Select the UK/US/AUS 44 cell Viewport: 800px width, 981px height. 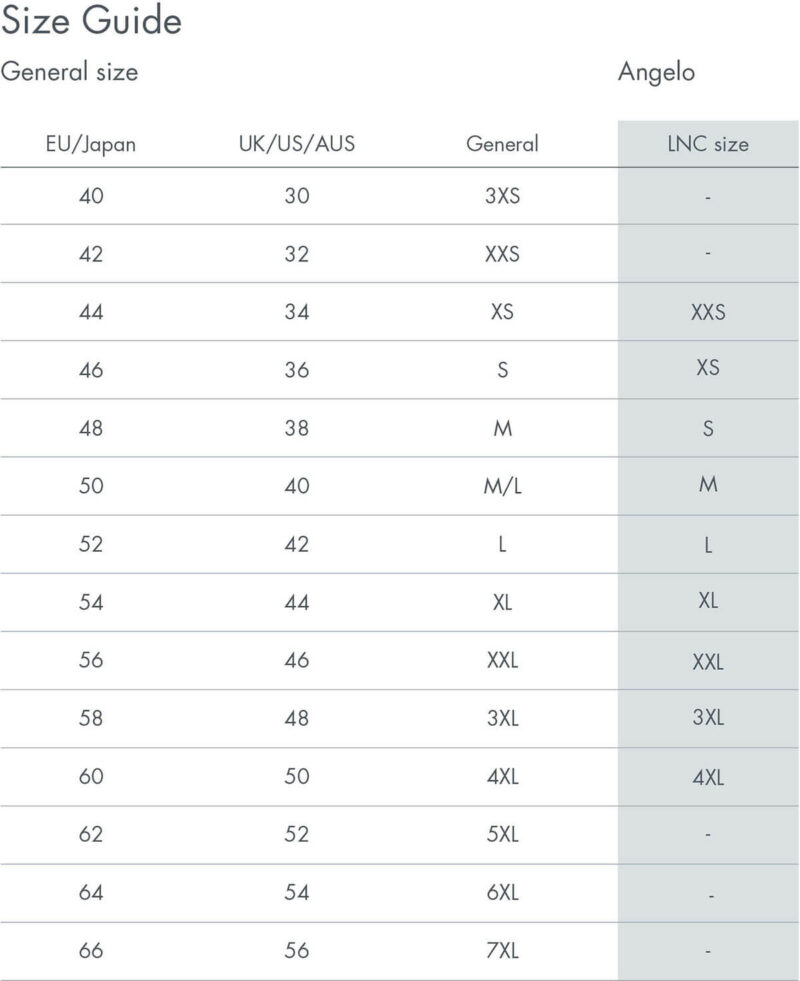(x=296, y=602)
